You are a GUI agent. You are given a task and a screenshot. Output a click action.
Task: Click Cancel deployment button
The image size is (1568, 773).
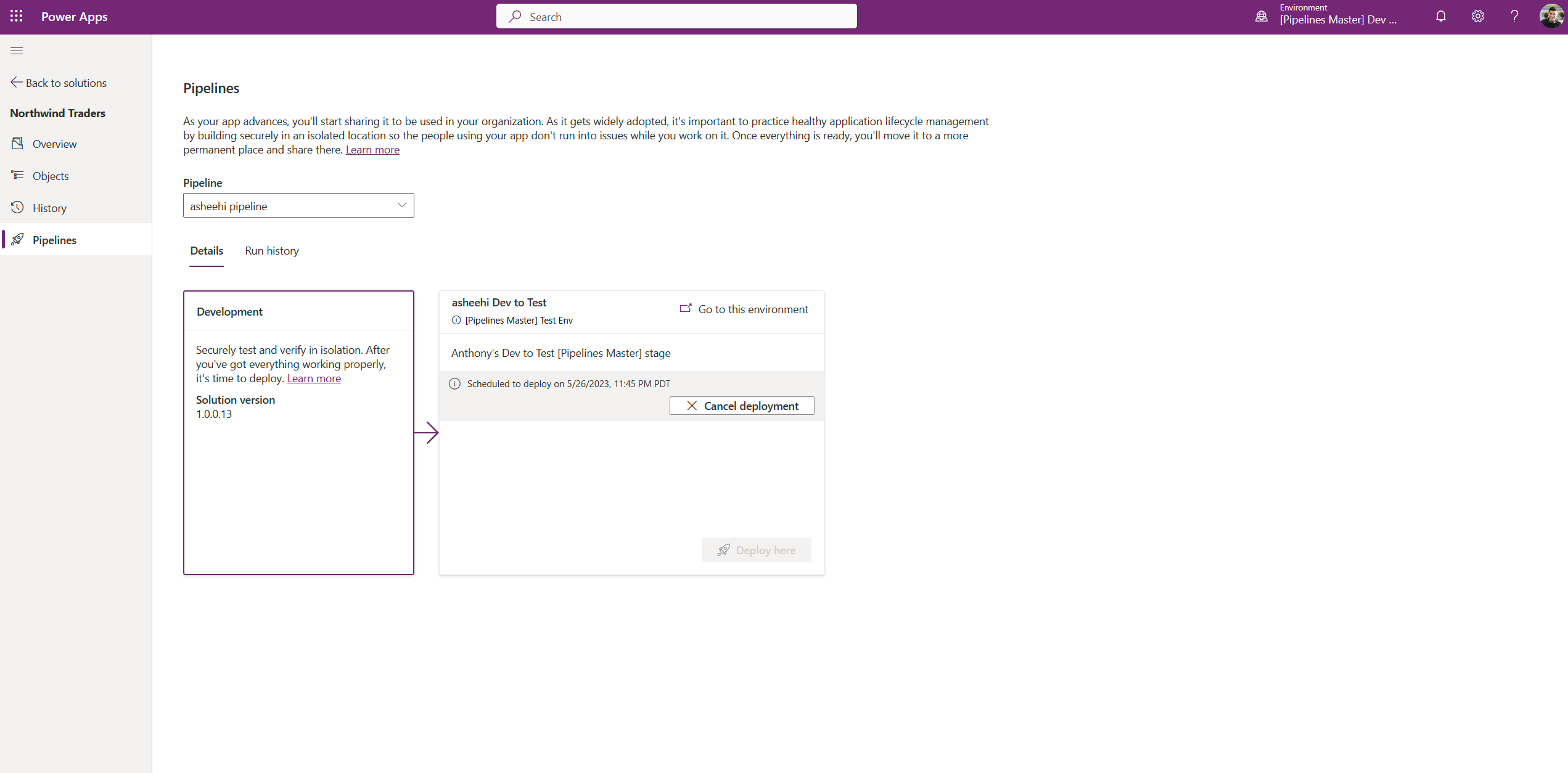[x=742, y=406]
